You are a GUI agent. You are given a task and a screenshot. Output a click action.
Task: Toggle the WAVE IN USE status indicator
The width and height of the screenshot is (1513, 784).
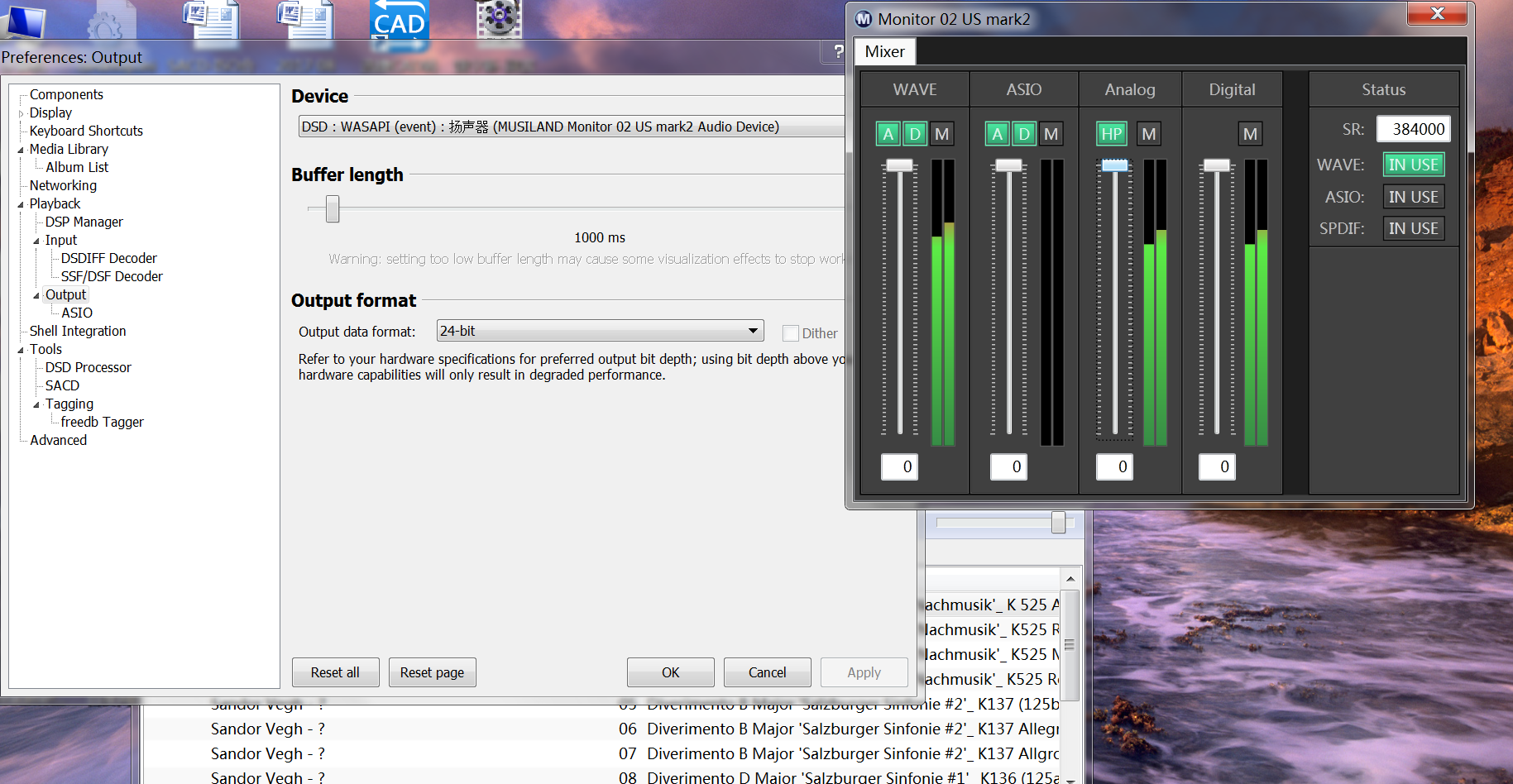[x=1413, y=165]
